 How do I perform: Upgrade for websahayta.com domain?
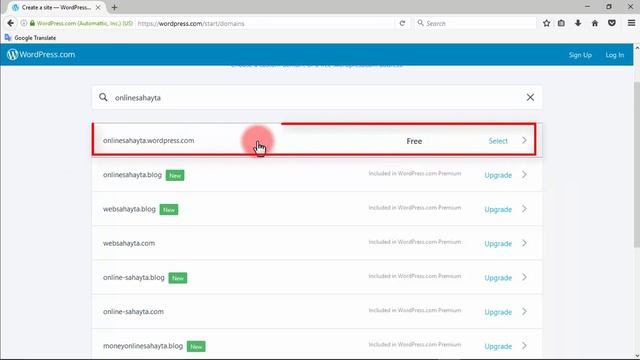498,244
